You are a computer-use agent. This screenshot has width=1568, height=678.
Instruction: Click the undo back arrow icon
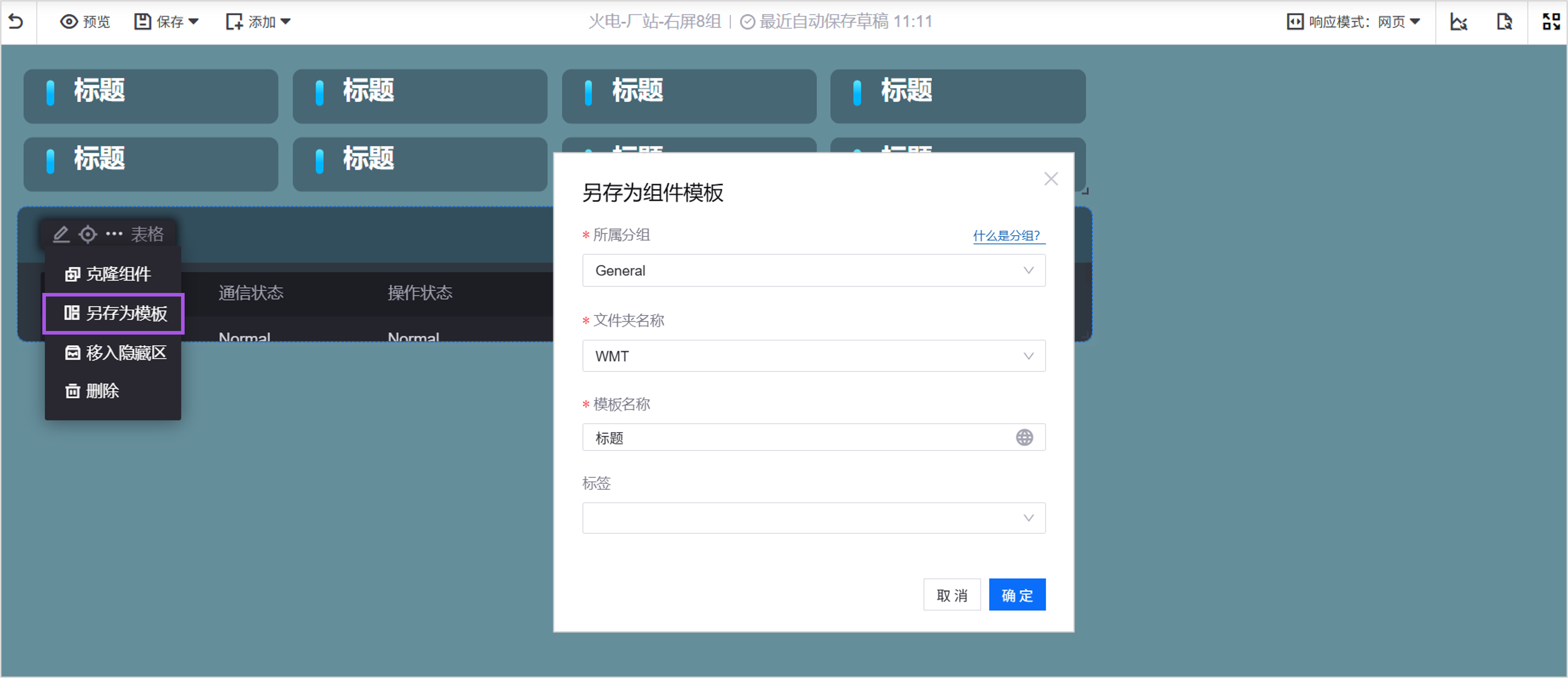(x=16, y=22)
